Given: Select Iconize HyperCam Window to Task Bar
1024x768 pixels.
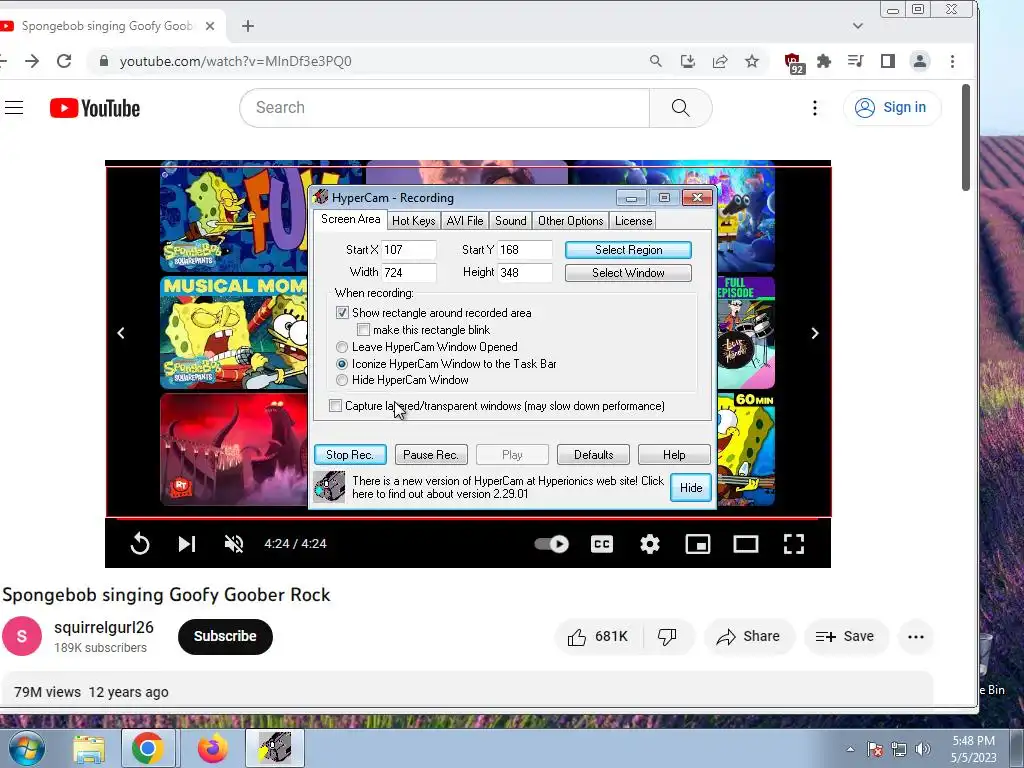Looking at the screenshot, I should coord(342,364).
